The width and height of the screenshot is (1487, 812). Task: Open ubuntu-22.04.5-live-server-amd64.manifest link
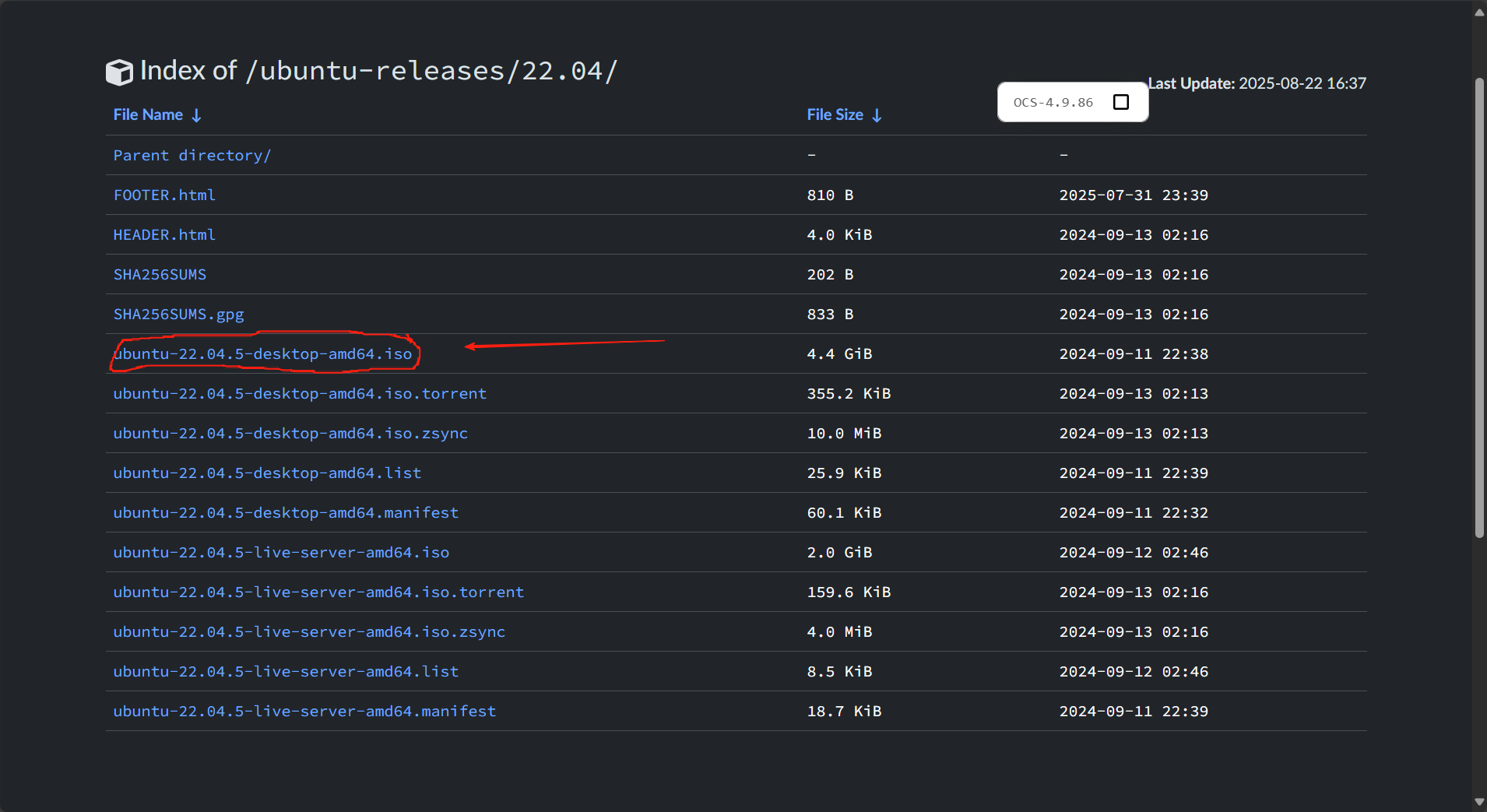click(304, 711)
